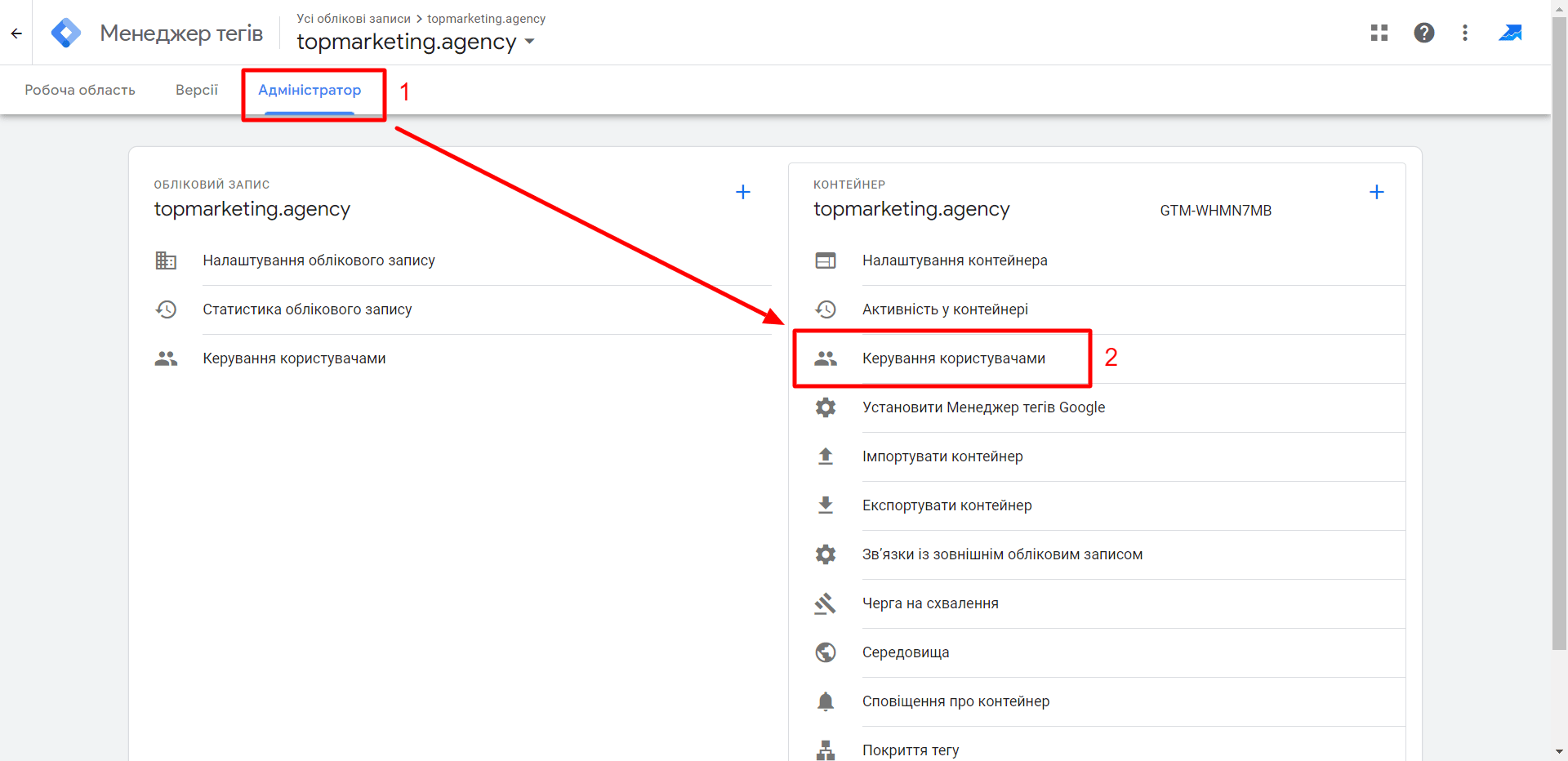Click the container notifications bell icon
1568x761 pixels.
point(826,701)
